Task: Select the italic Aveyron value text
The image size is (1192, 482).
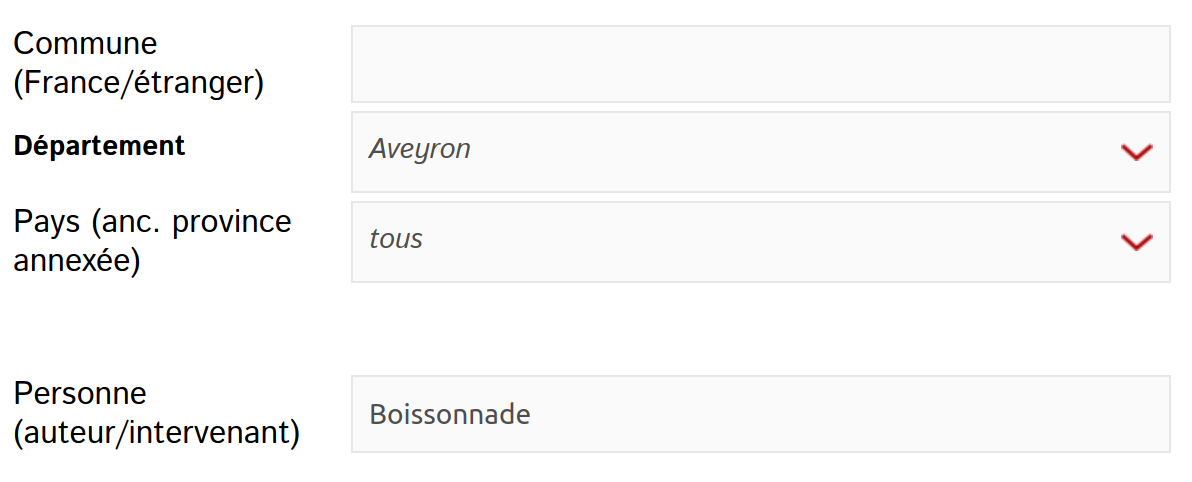Action: pos(420,150)
